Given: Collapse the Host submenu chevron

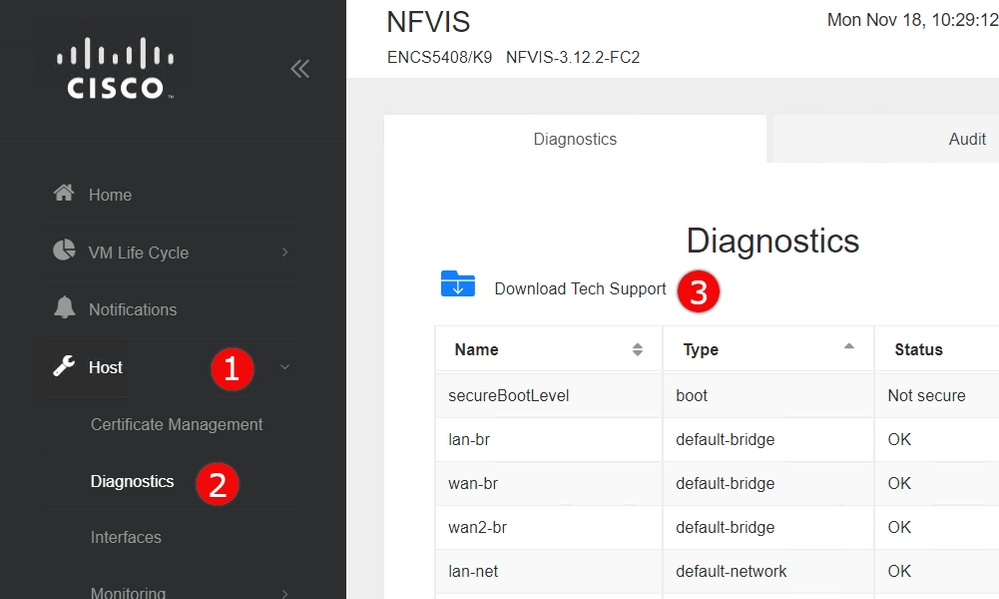Looking at the screenshot, I should coord(285,367).
